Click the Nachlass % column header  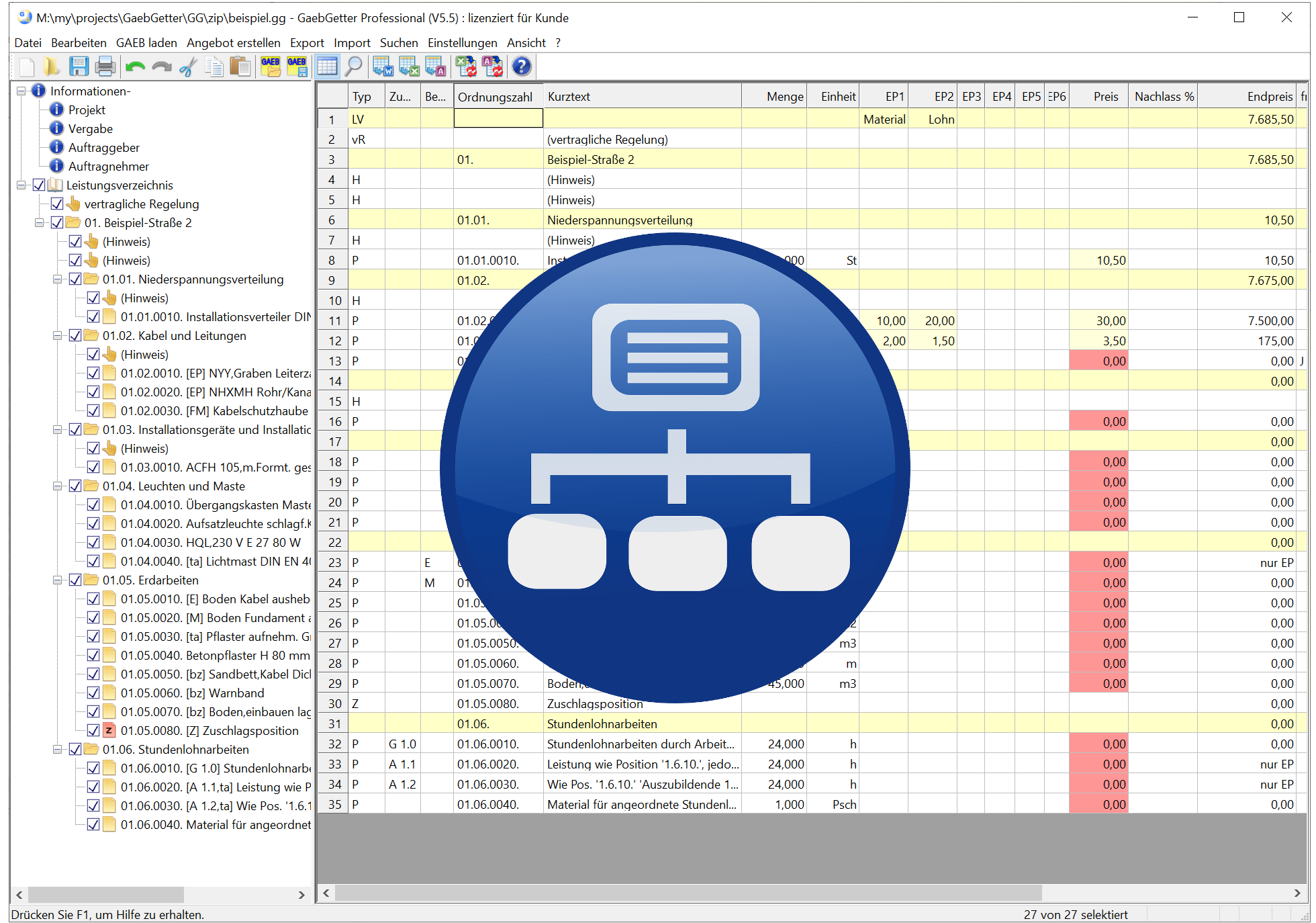click(x=1164, y=97)
